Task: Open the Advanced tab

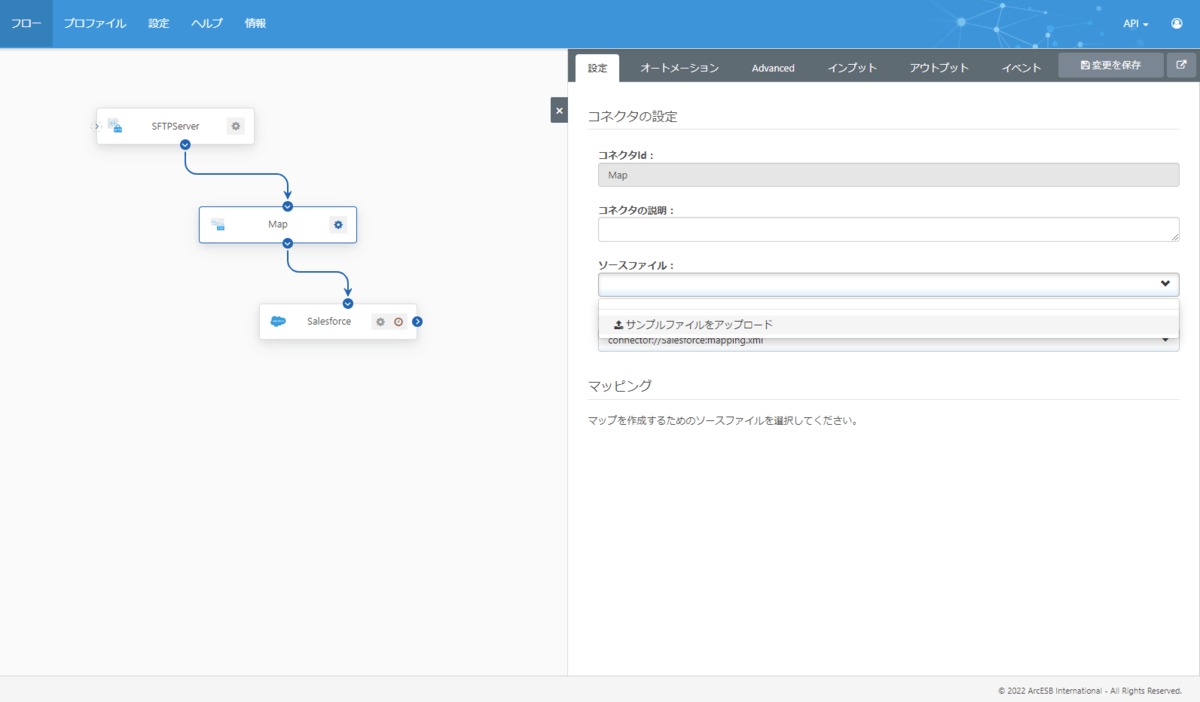Action: click(773, 68)
